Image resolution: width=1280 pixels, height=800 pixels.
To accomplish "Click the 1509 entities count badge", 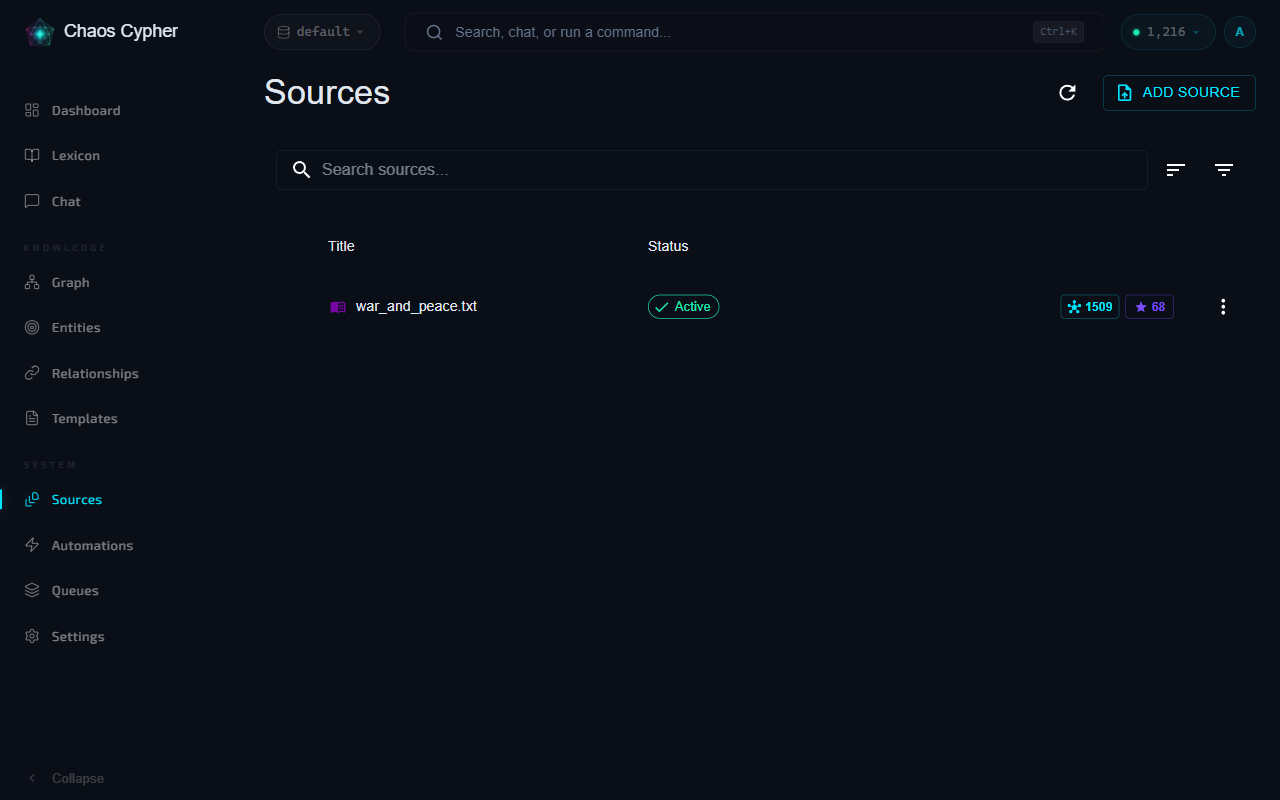I will tap(1090, 307).
